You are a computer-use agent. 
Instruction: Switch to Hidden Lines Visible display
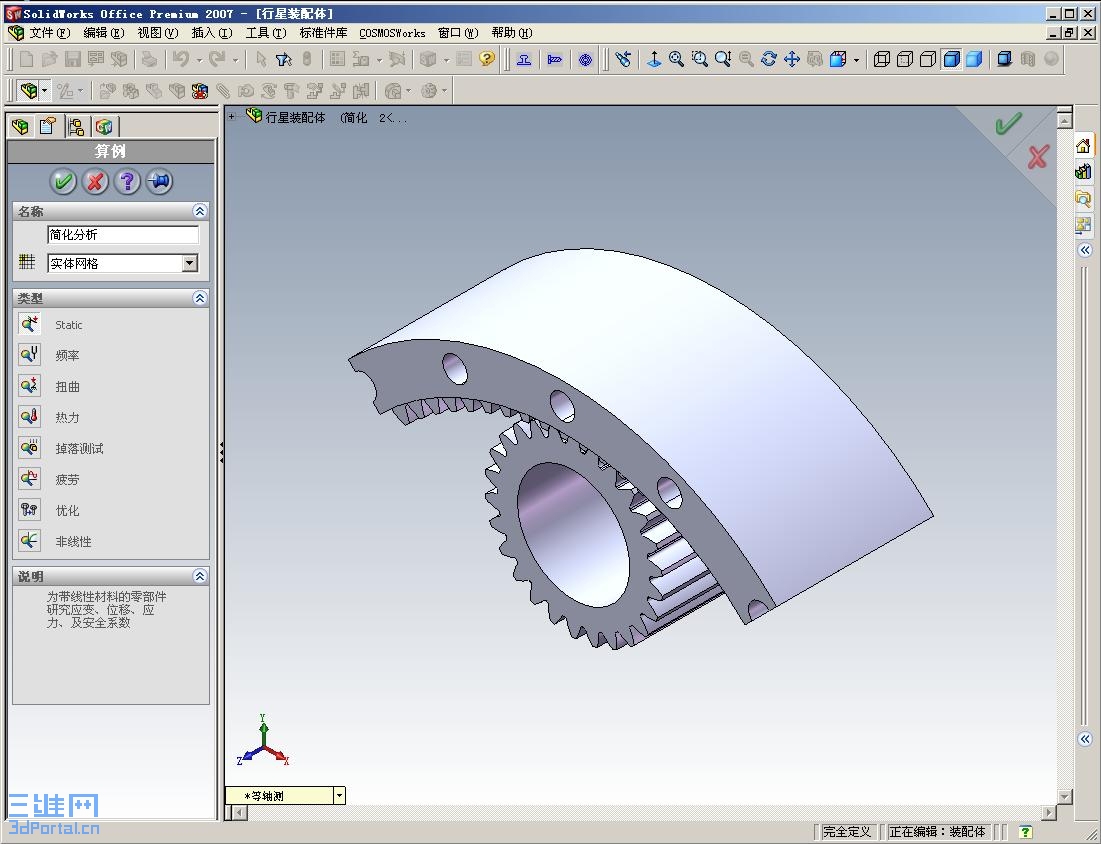click(905, 59)
